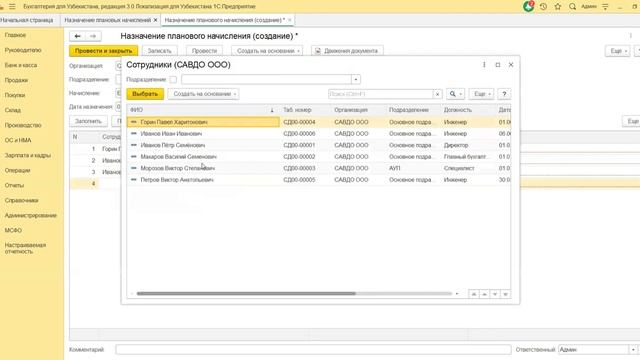Open the Главное section
The width and height of the screenshot is (640, 360).
[15, 35]
